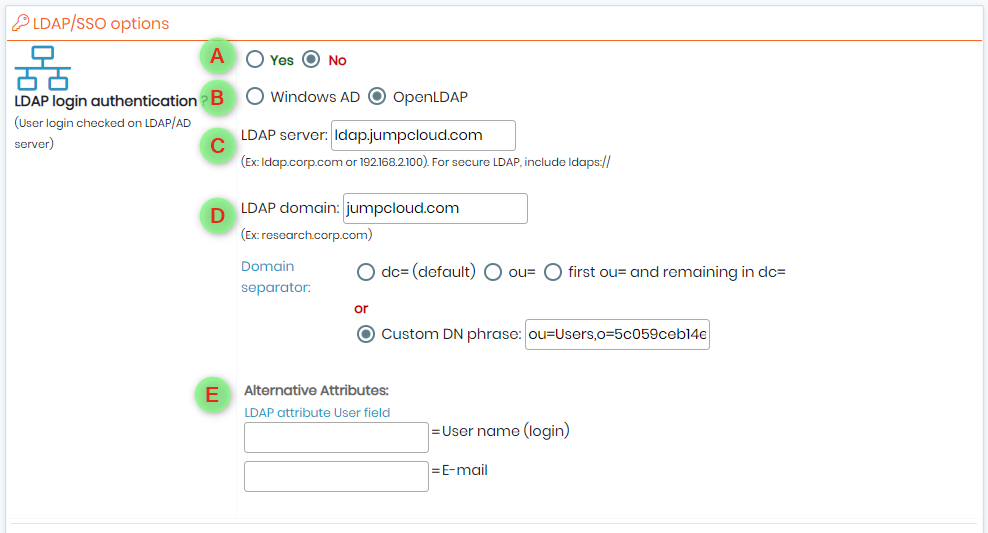
Task: Choose the Windows AD server type
Action: pos(255,96)
